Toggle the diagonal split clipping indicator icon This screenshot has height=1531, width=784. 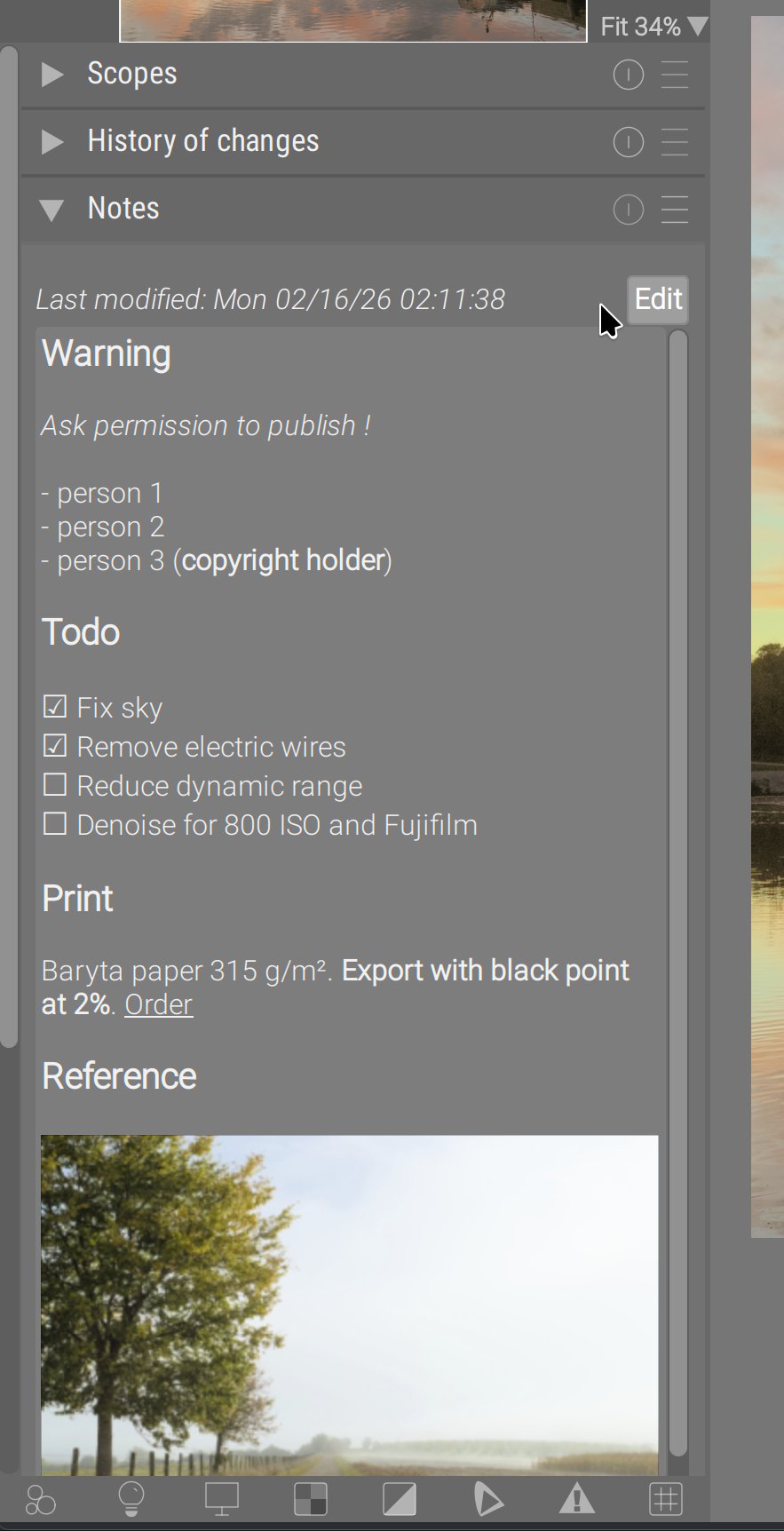tap(400, 1500)
